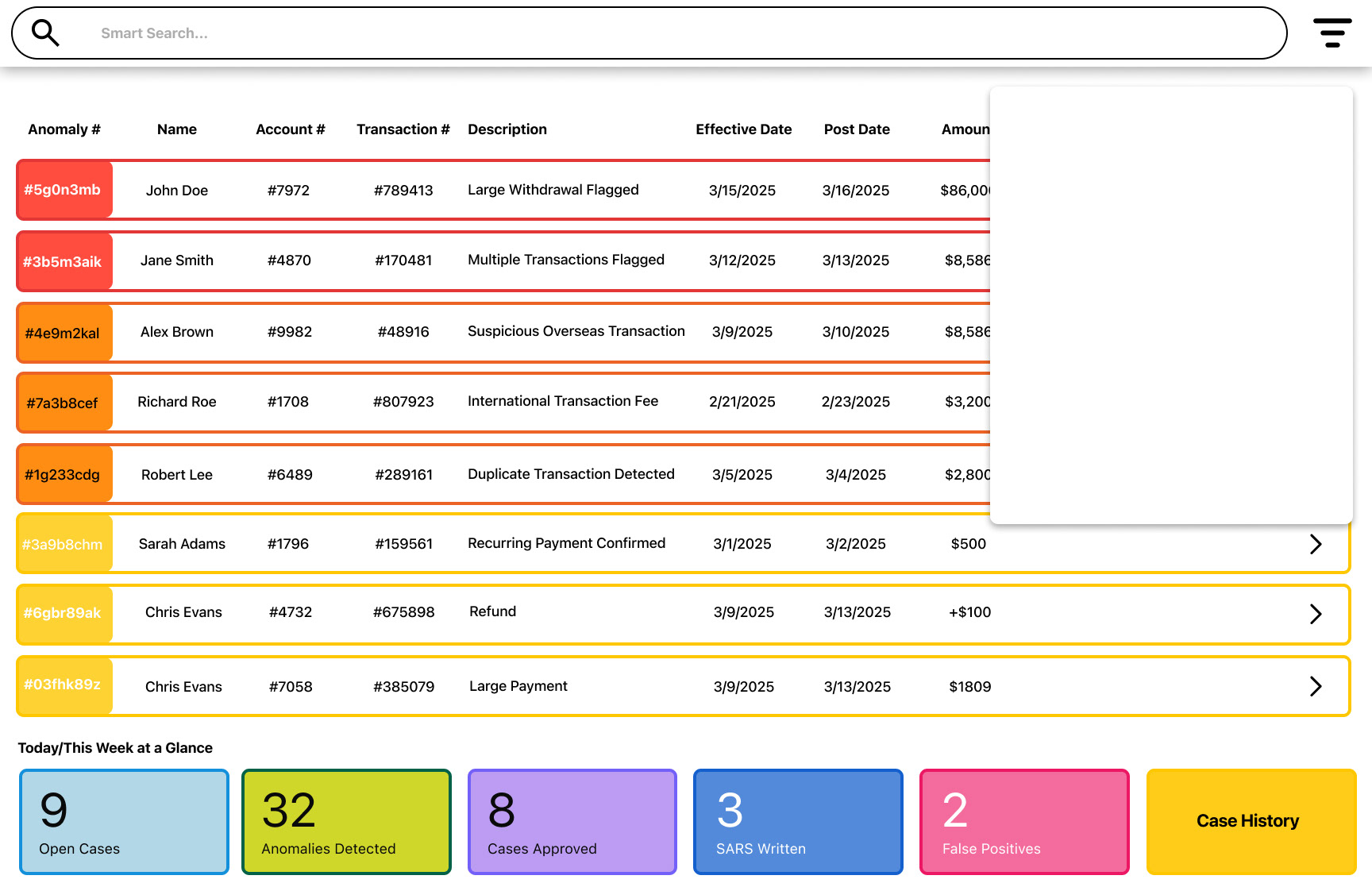The image size is (1372, 887).
Task: Open the filter lines icon
Action: click(1332, 33)
